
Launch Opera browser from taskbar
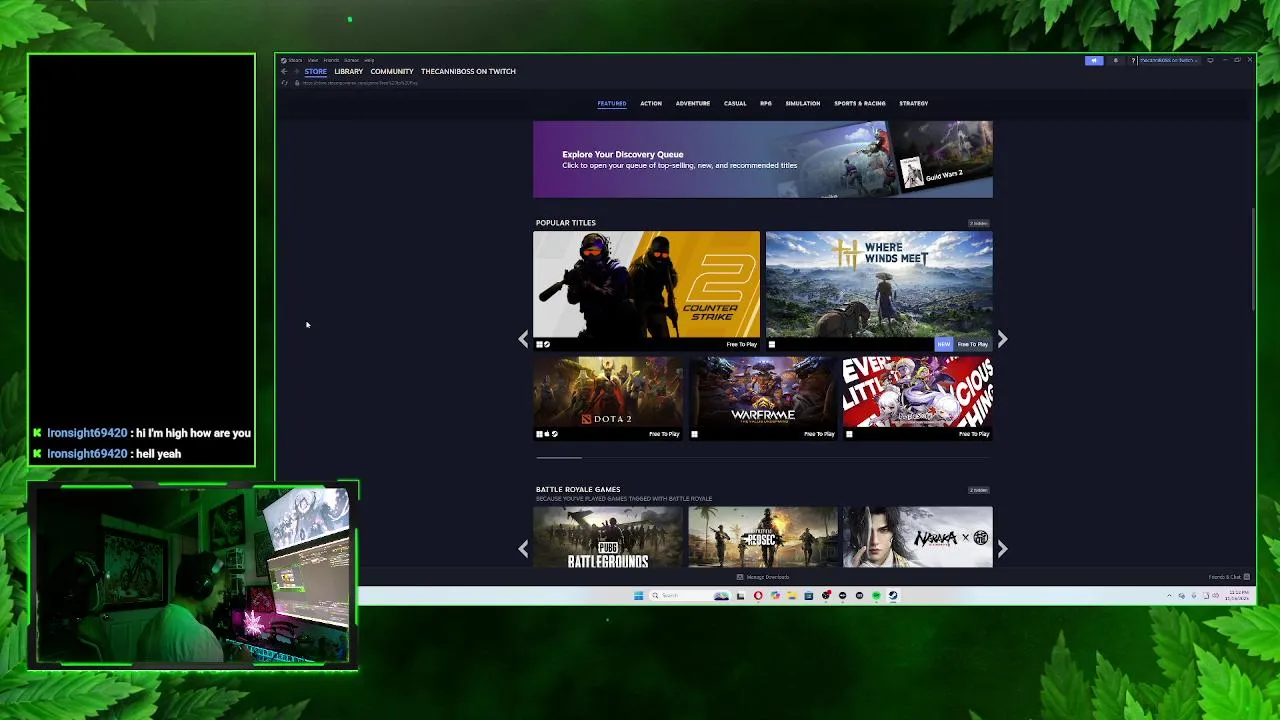pyautogui.click(x=758, y=595)
